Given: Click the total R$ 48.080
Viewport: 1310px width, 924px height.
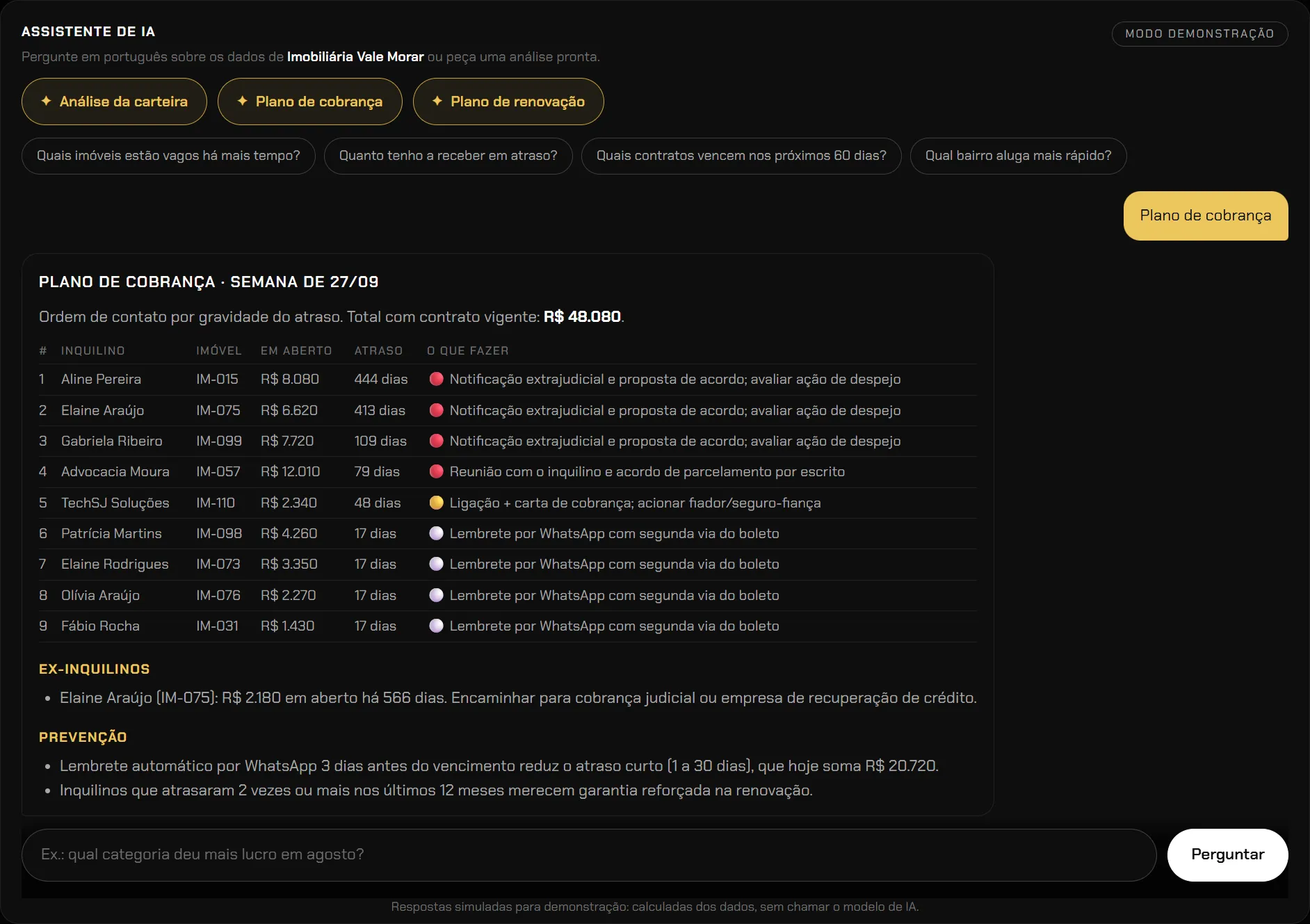Looking at the screenshot, I should point(582,316).
